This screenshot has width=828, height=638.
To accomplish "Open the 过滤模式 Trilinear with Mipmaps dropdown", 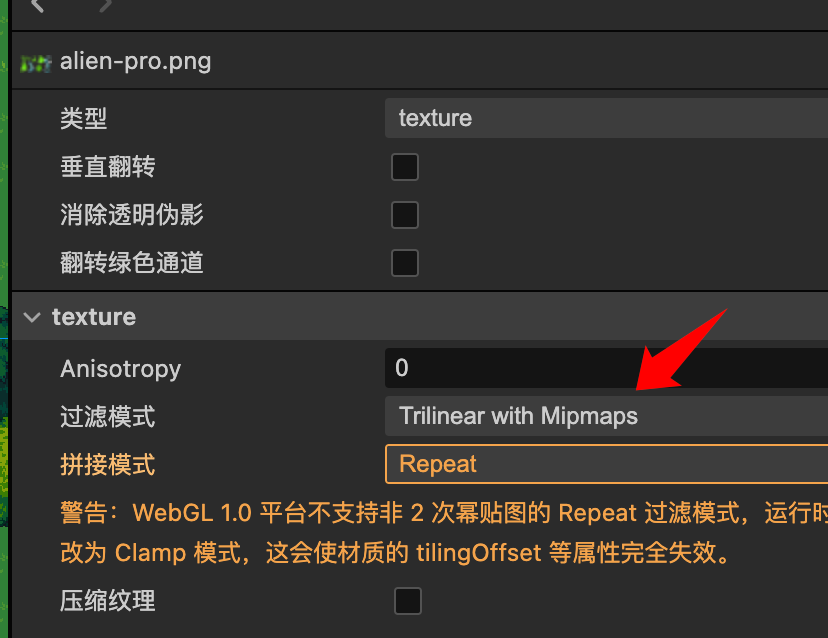I will [606, 416].
